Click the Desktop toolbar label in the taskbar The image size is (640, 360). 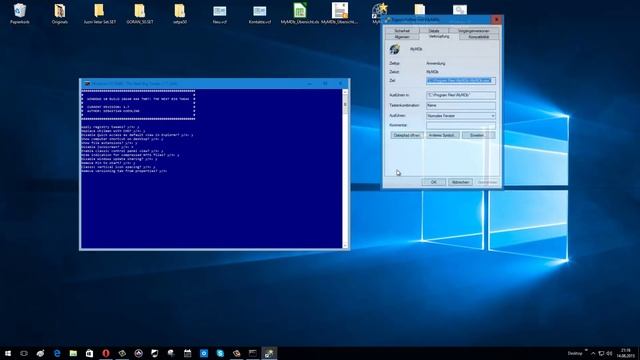(575, 353)
